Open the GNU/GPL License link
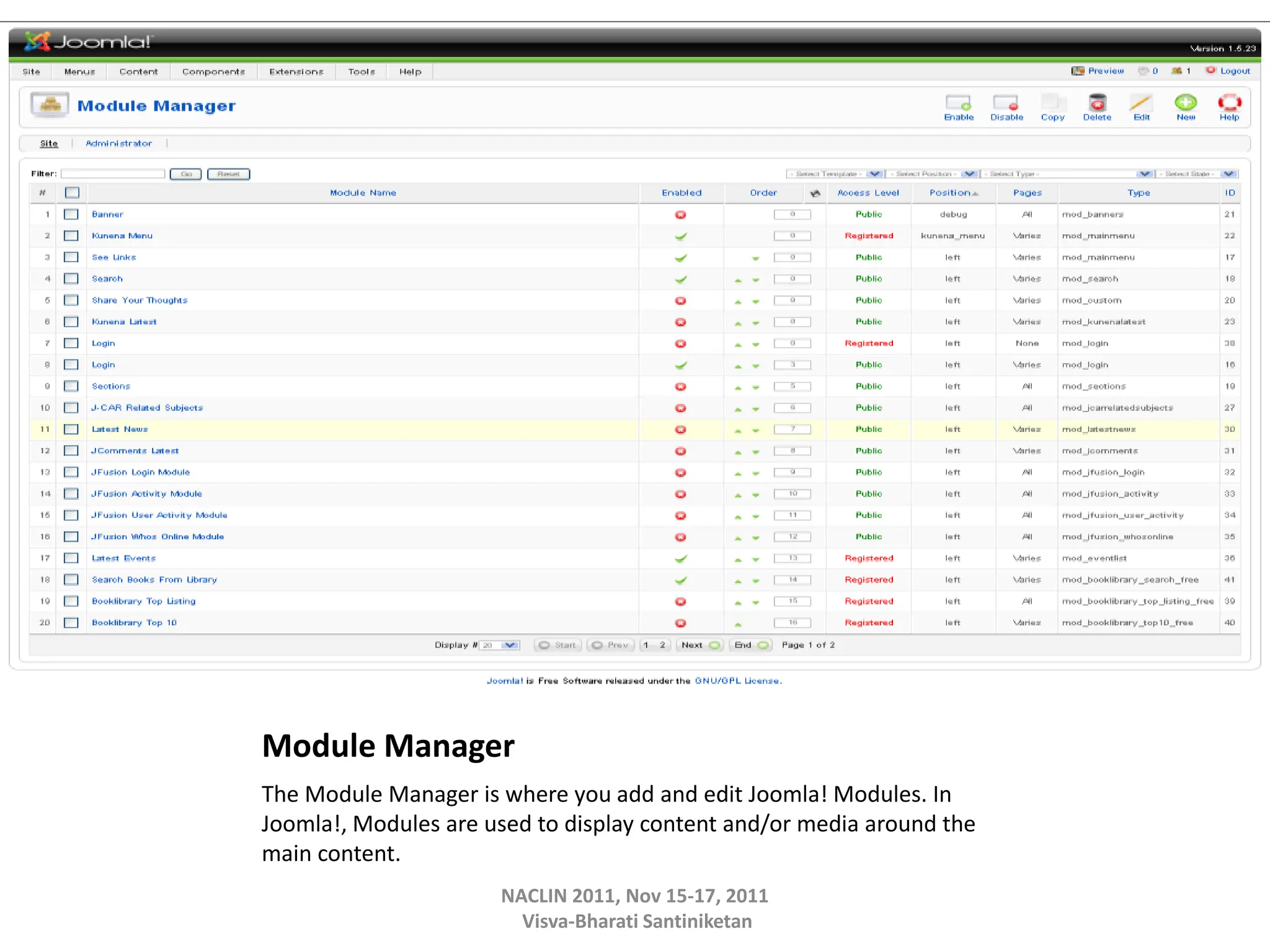Viewport: 1270px width, 952px height. pos(737,681)
